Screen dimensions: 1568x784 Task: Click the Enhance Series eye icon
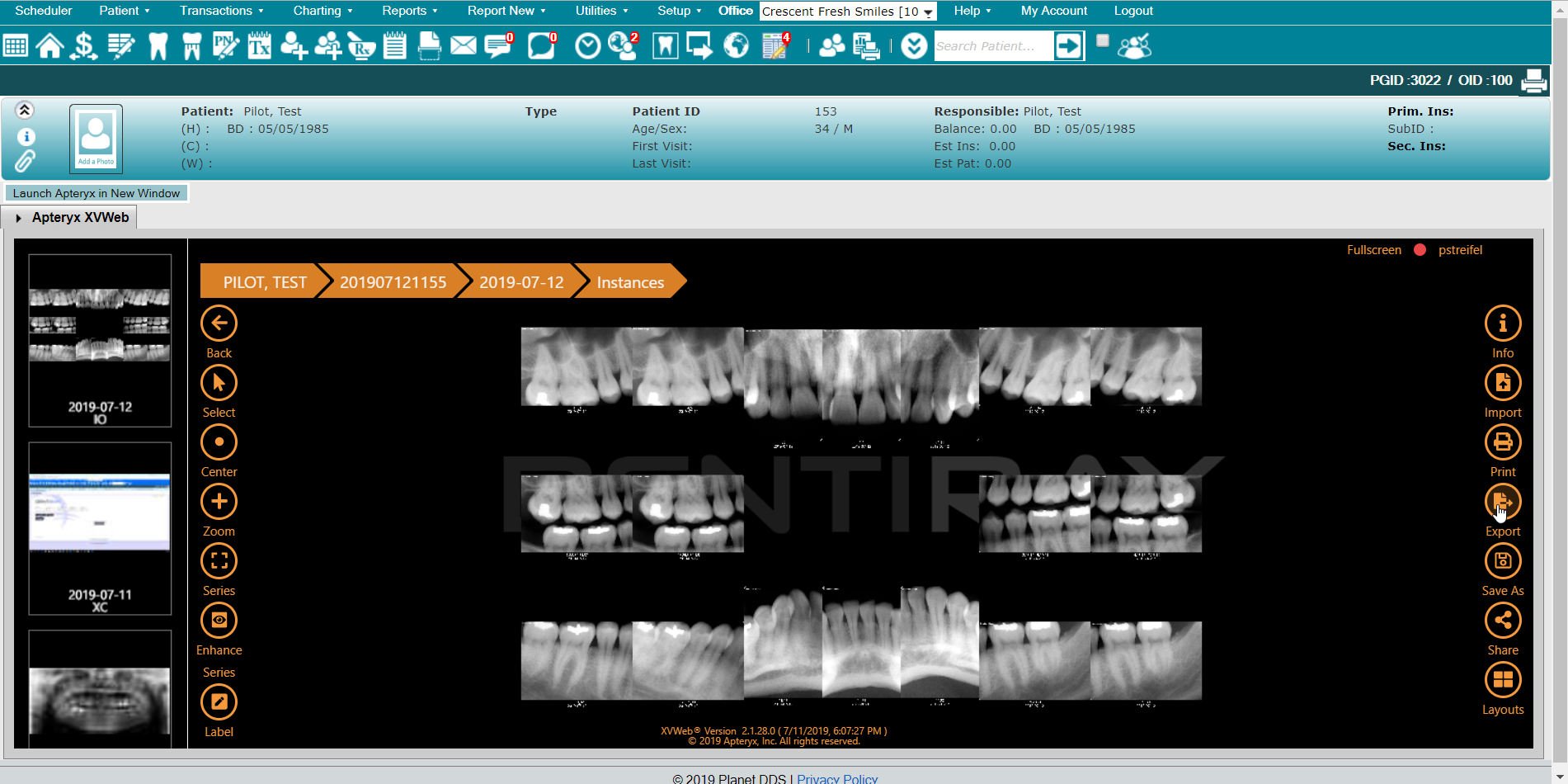coord(219,621)
